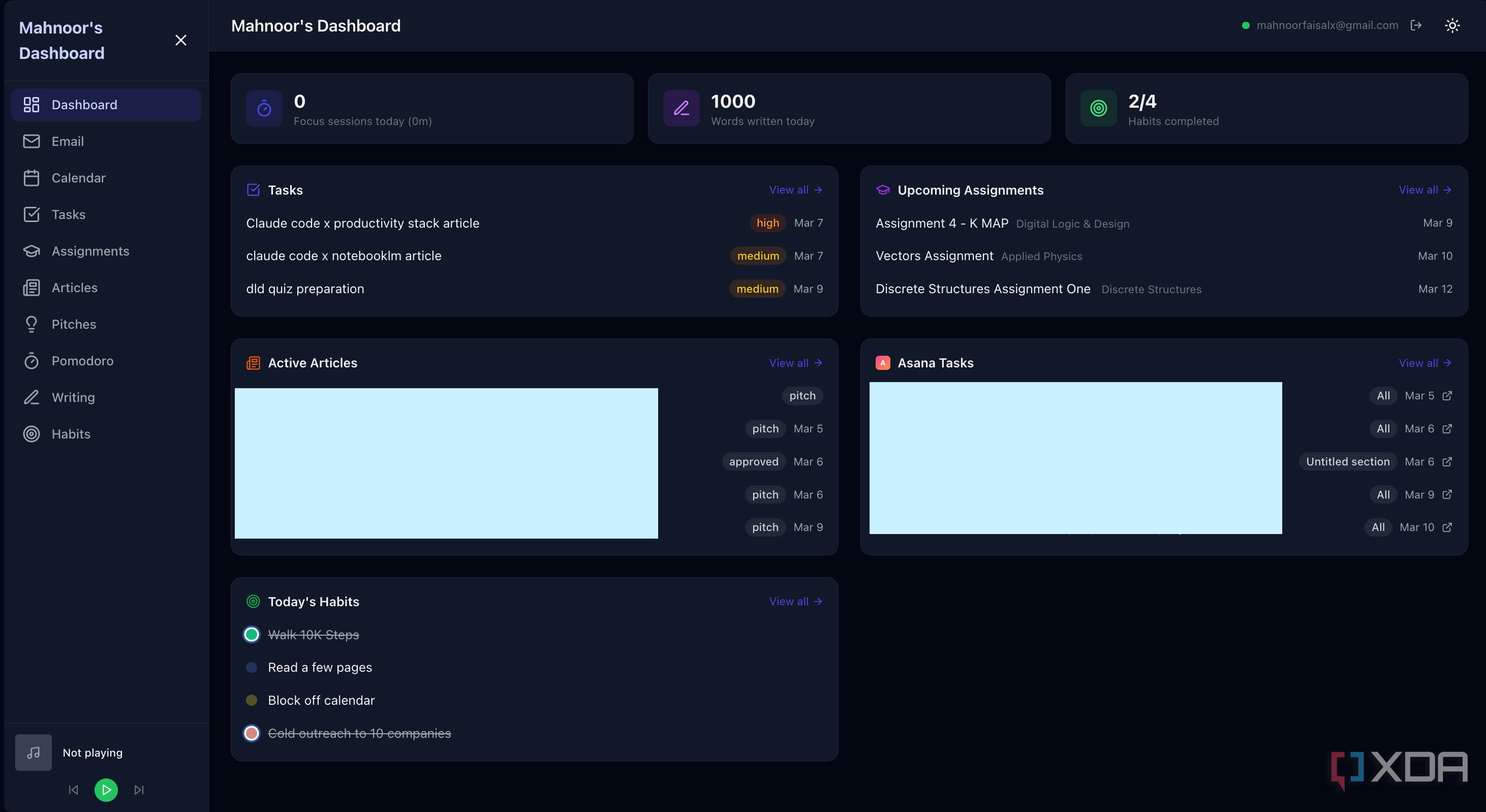Click the approved status badge

click(x=753, y=461)
